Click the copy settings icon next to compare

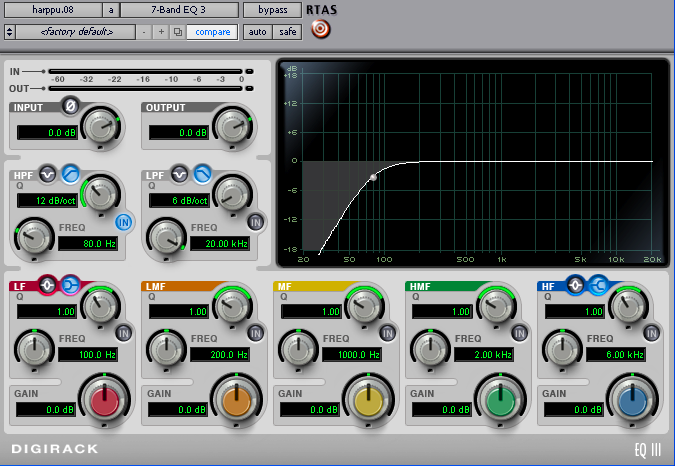coord(177,32)
